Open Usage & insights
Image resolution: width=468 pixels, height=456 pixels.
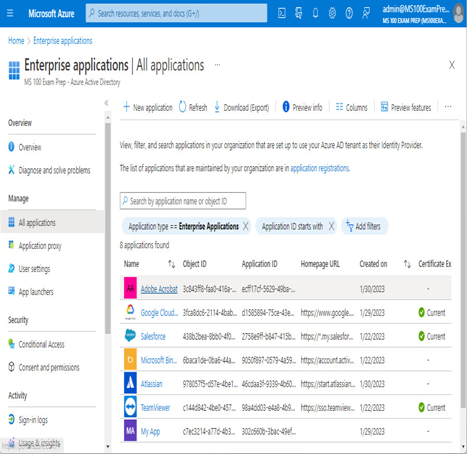pos(34,443)
